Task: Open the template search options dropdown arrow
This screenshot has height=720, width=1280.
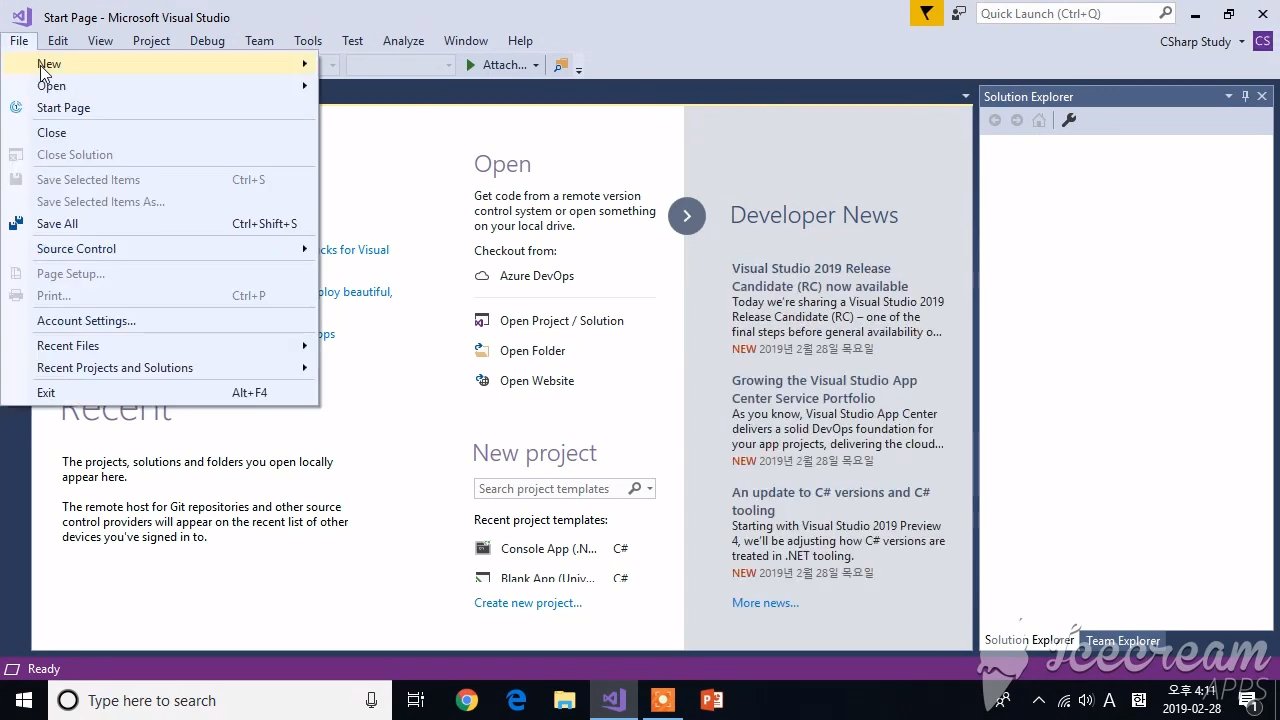Action: coord(650,489)
